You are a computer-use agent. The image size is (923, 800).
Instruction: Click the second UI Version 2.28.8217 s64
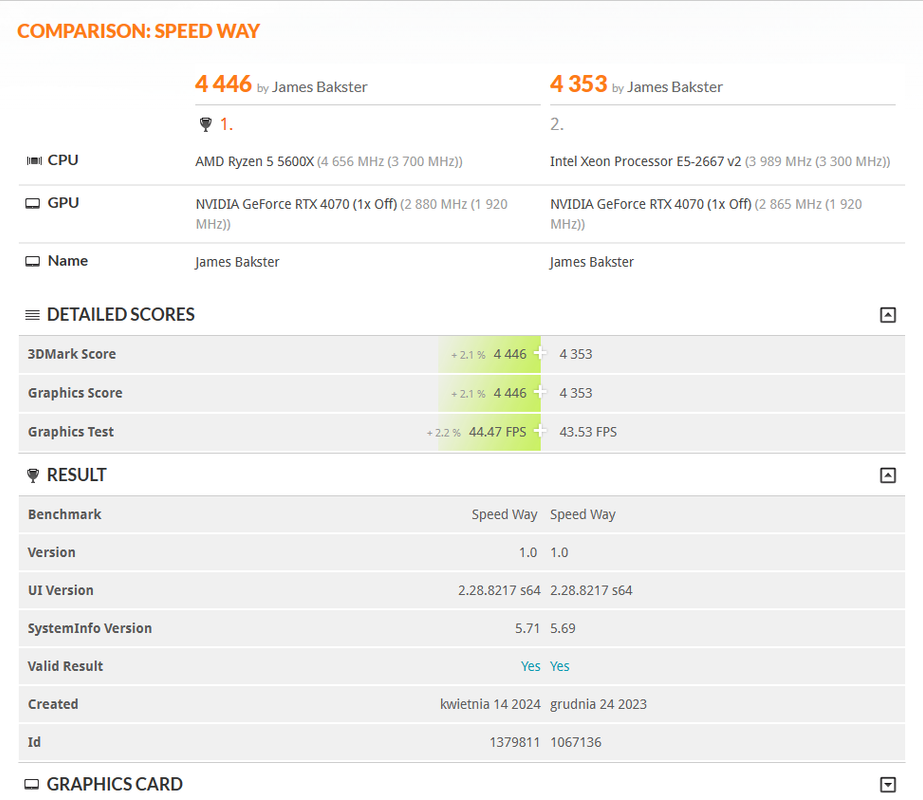coord(591,590)
